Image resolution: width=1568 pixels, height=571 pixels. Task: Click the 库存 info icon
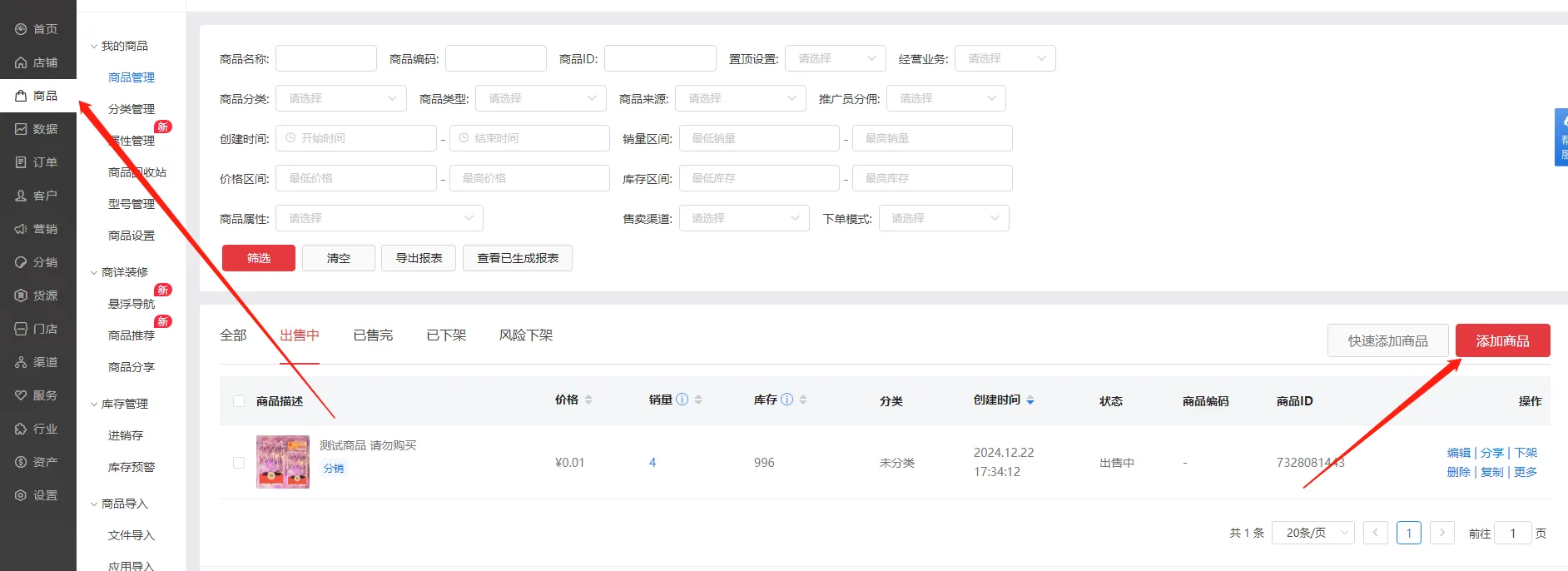787,400
